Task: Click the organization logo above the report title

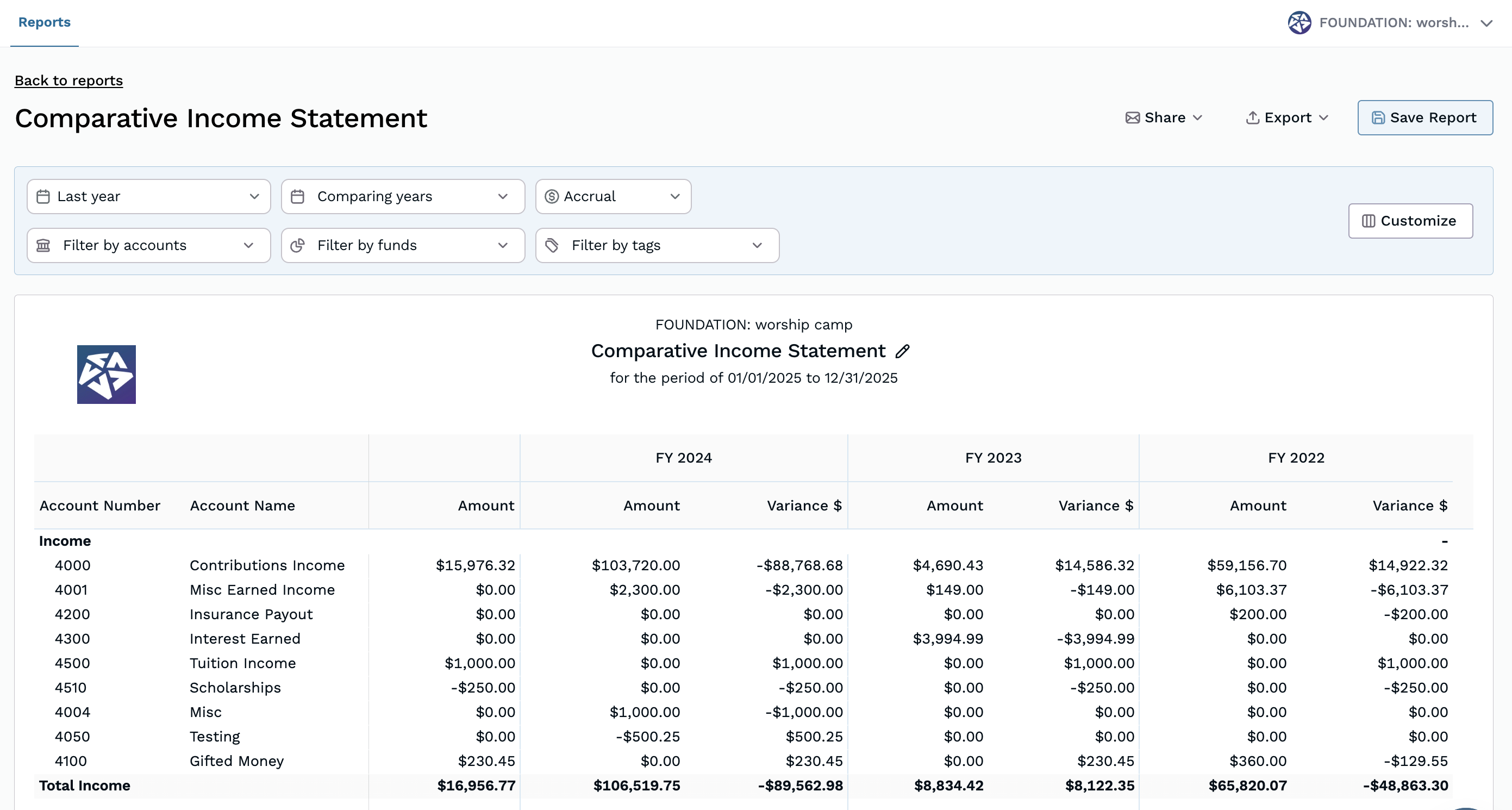Action: coord(106,375)
